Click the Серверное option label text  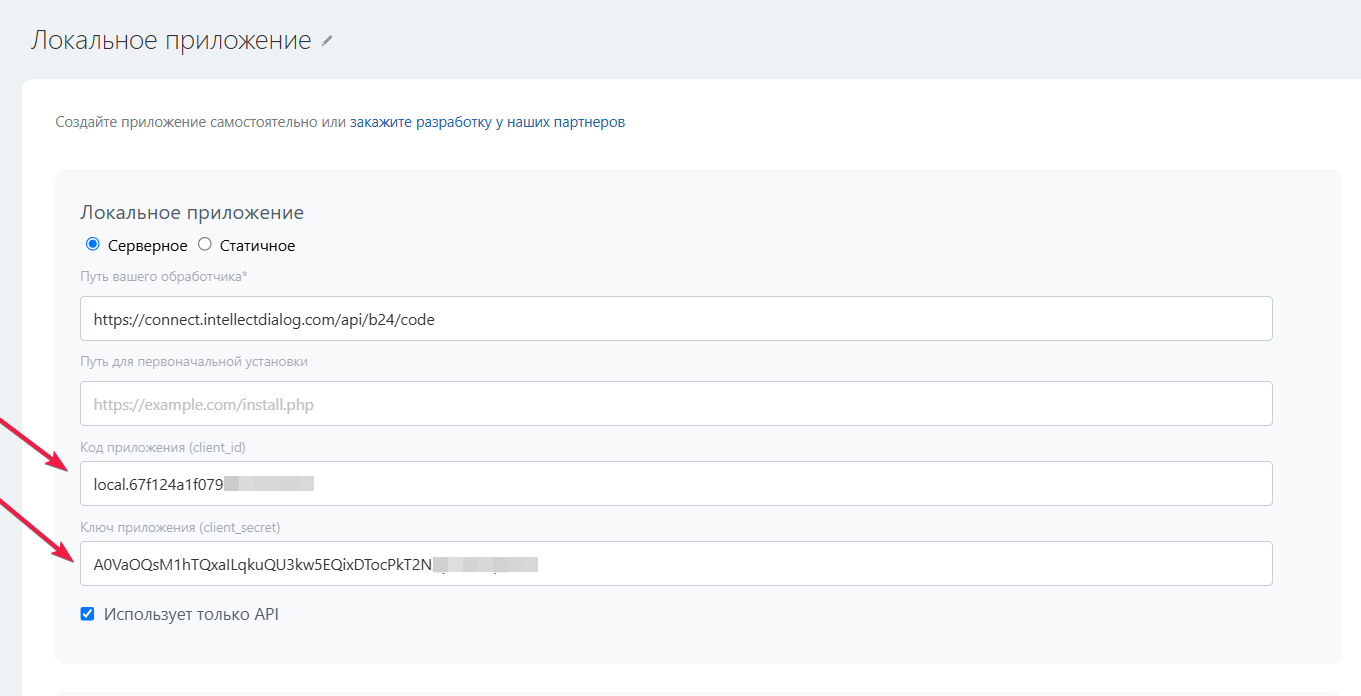point(147,246)
